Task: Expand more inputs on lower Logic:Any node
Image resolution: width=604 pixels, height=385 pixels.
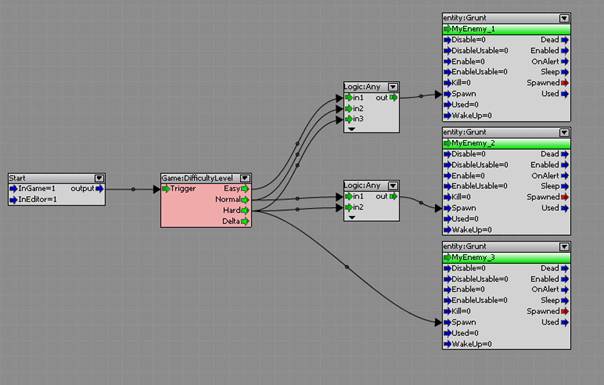Action: (352, 217)
